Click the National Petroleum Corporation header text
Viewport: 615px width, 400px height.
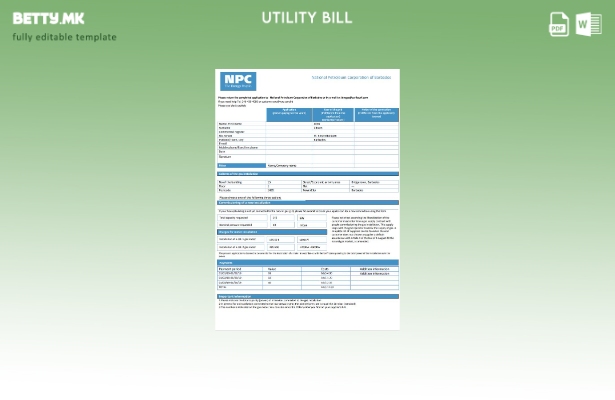pyautogui.click(x=351, y=77)
